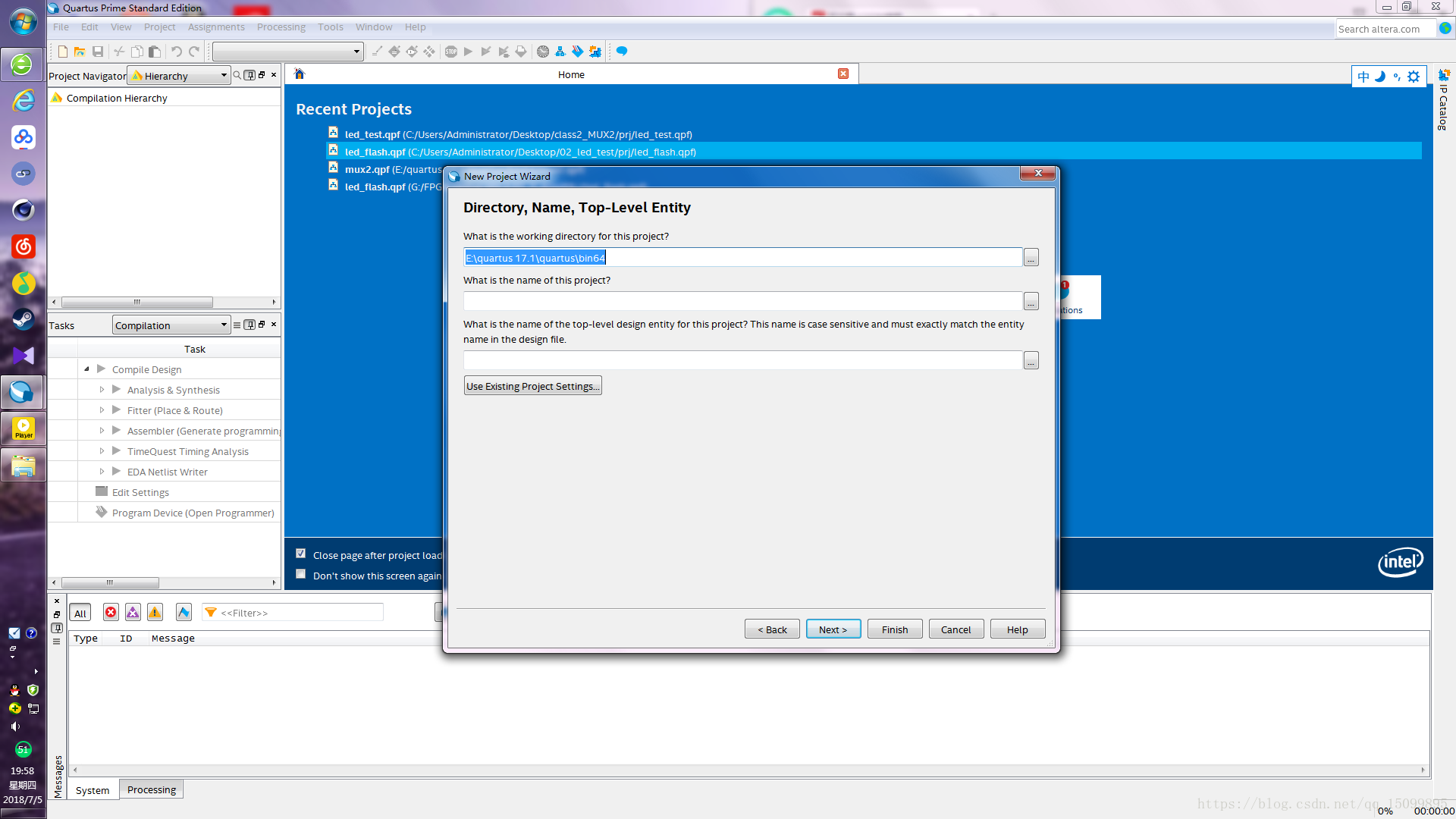Click the Undo arrow icon
This screenshot has width=1456, height=819.
coord(176,52)
